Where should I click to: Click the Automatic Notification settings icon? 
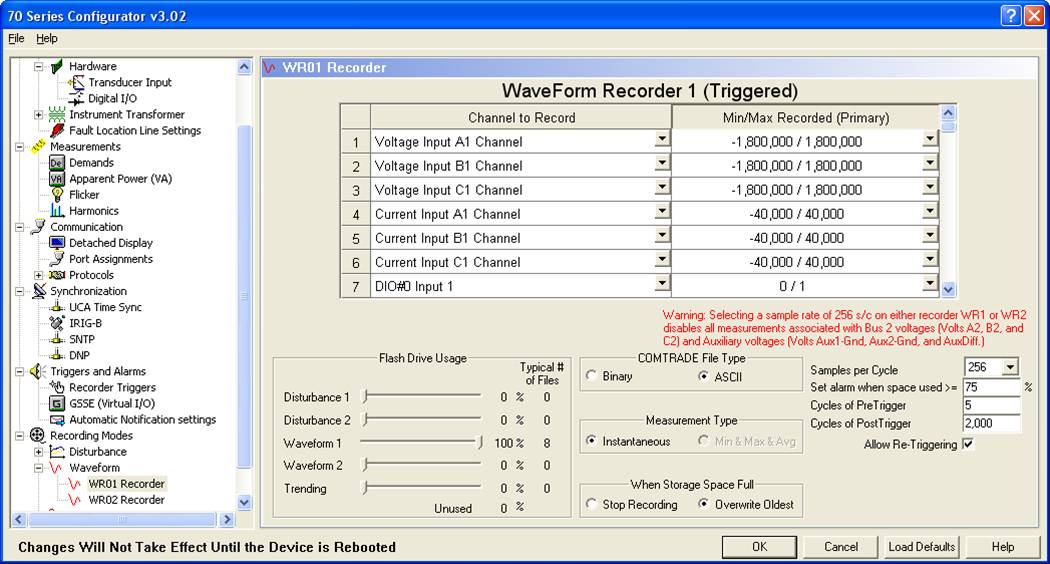pos(57,420)
